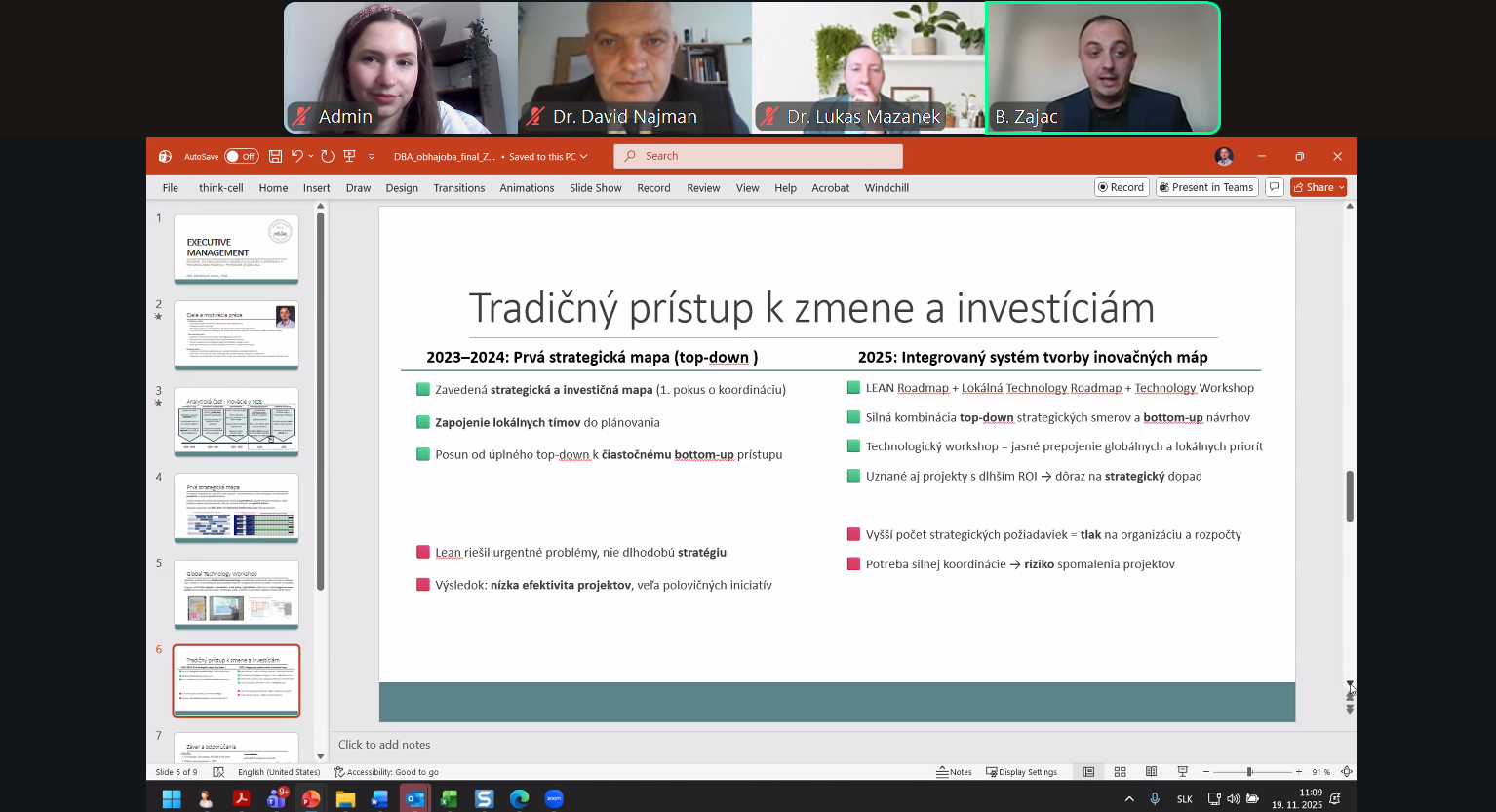Image resolution: width=1496 pixels, height=812 pixels.
Task: Select Normal view button in status bar
Action: click(x=1088, y=772)
